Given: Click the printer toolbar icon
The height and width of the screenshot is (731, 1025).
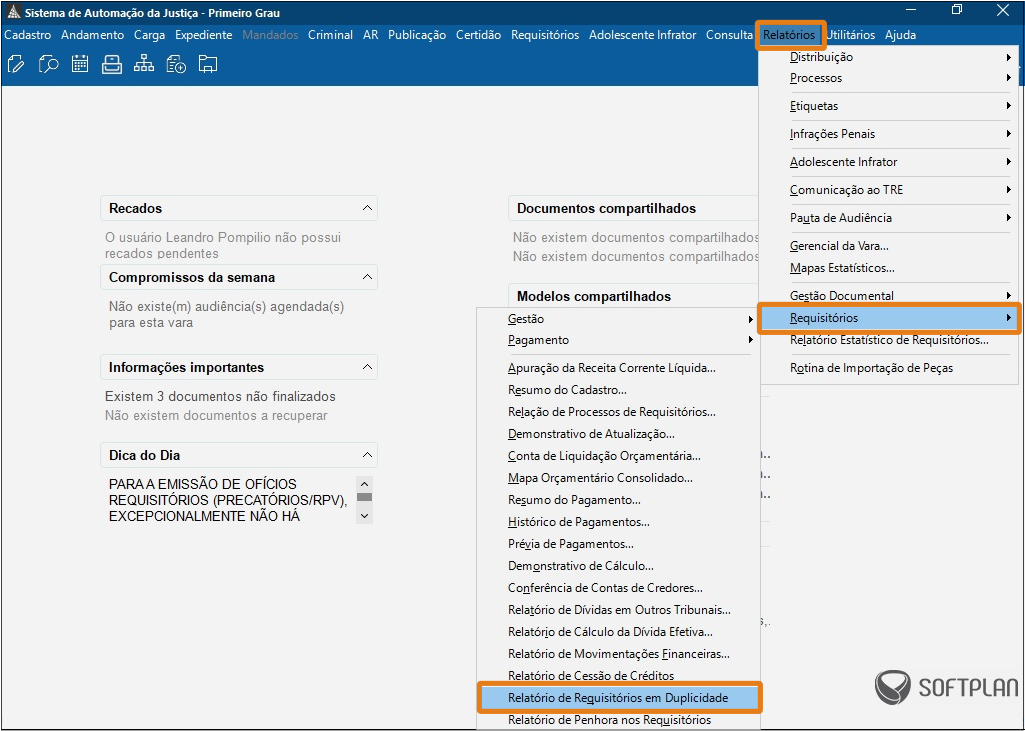Looking at the screenshot, I should pos(112,64).
